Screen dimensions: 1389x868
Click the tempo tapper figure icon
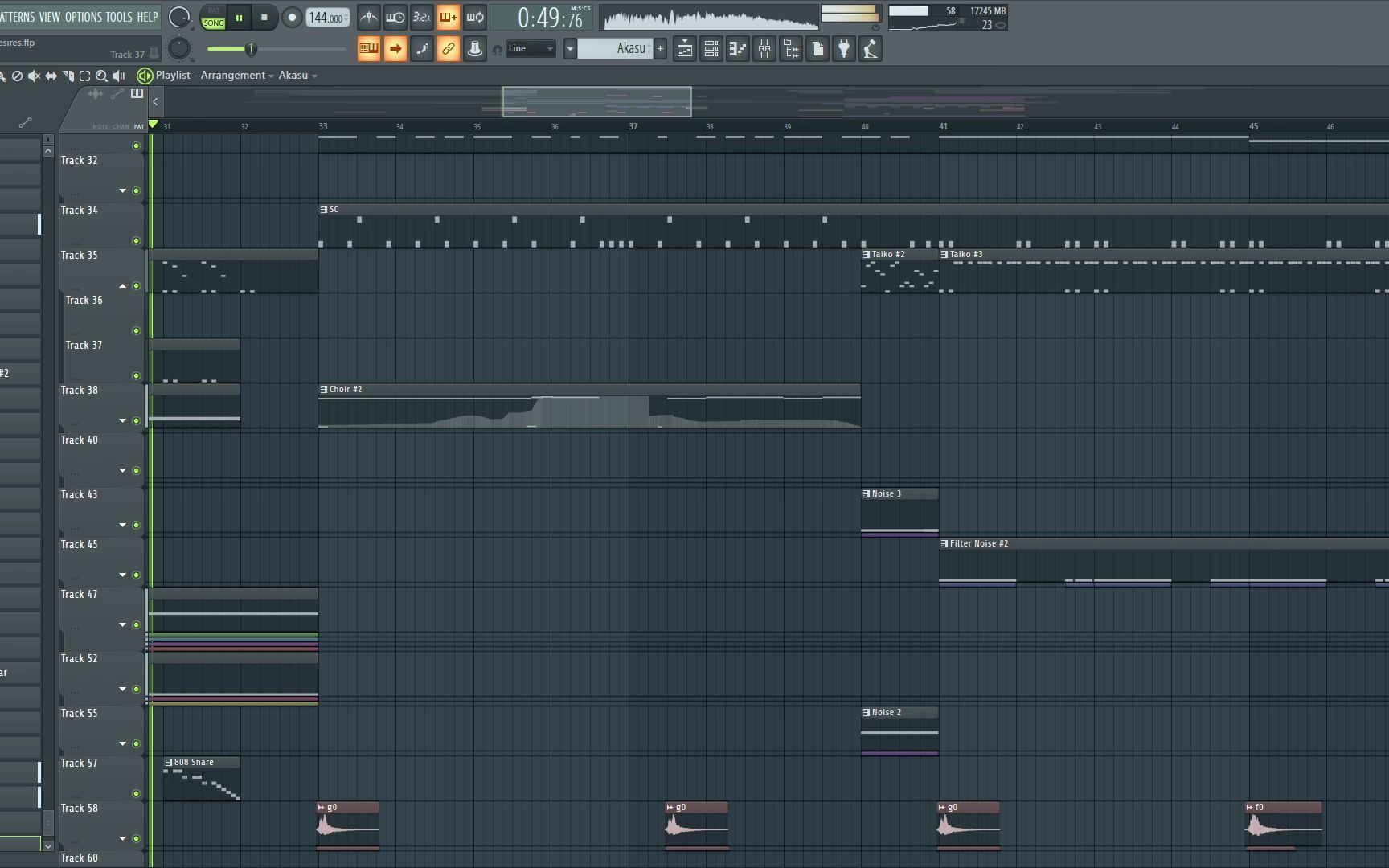pos(870,49)
